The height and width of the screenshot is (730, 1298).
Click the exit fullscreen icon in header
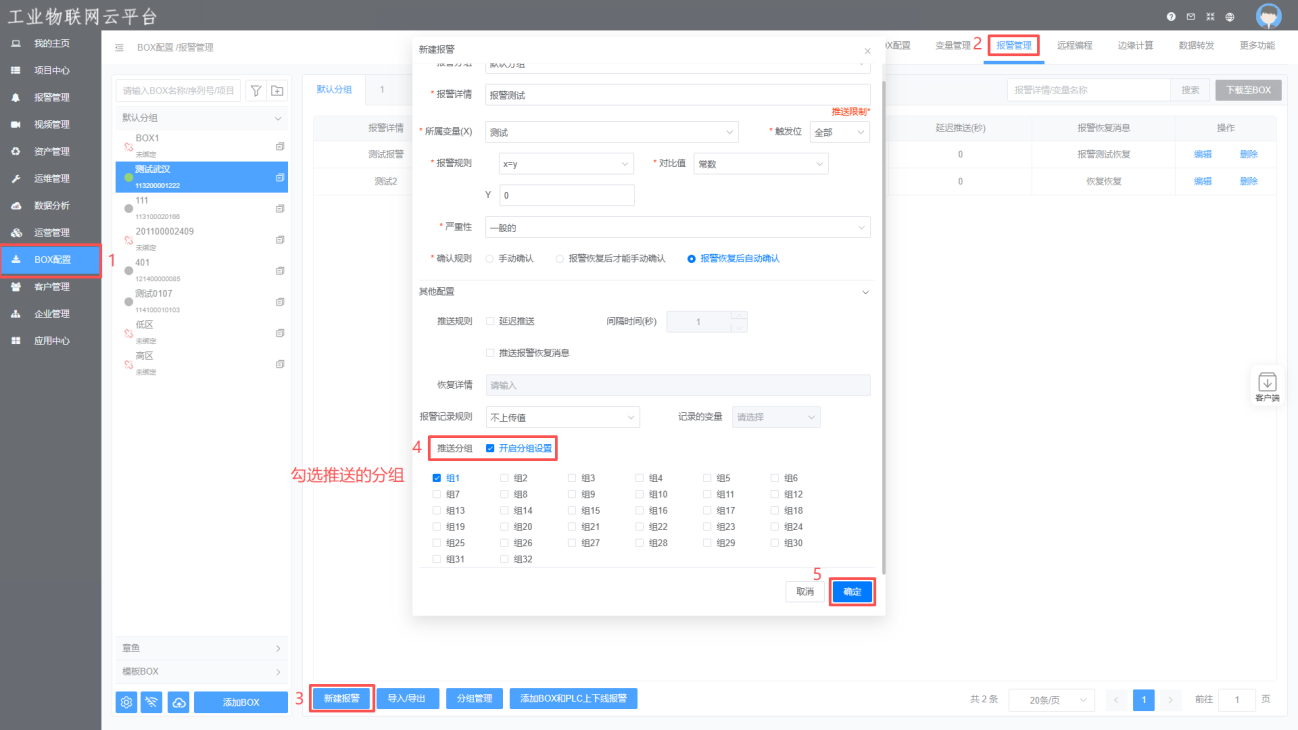coord(1210,17)
